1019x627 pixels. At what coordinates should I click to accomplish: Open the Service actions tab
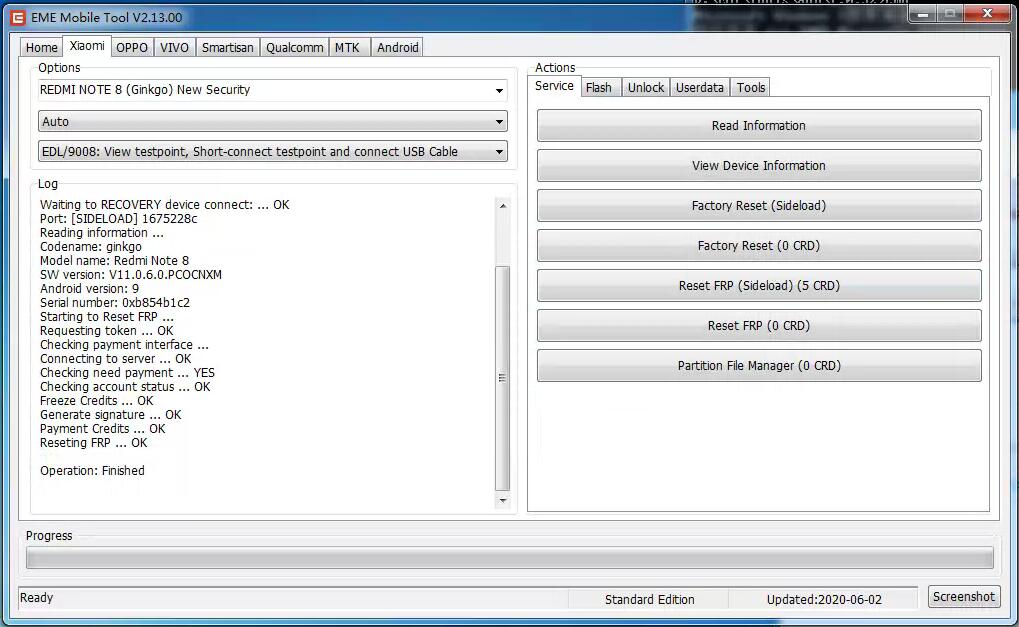coord(554,86)
